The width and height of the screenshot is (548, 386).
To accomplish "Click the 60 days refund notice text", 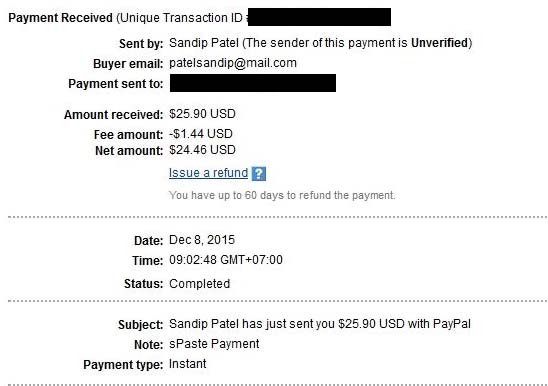I will coord(282,195).
